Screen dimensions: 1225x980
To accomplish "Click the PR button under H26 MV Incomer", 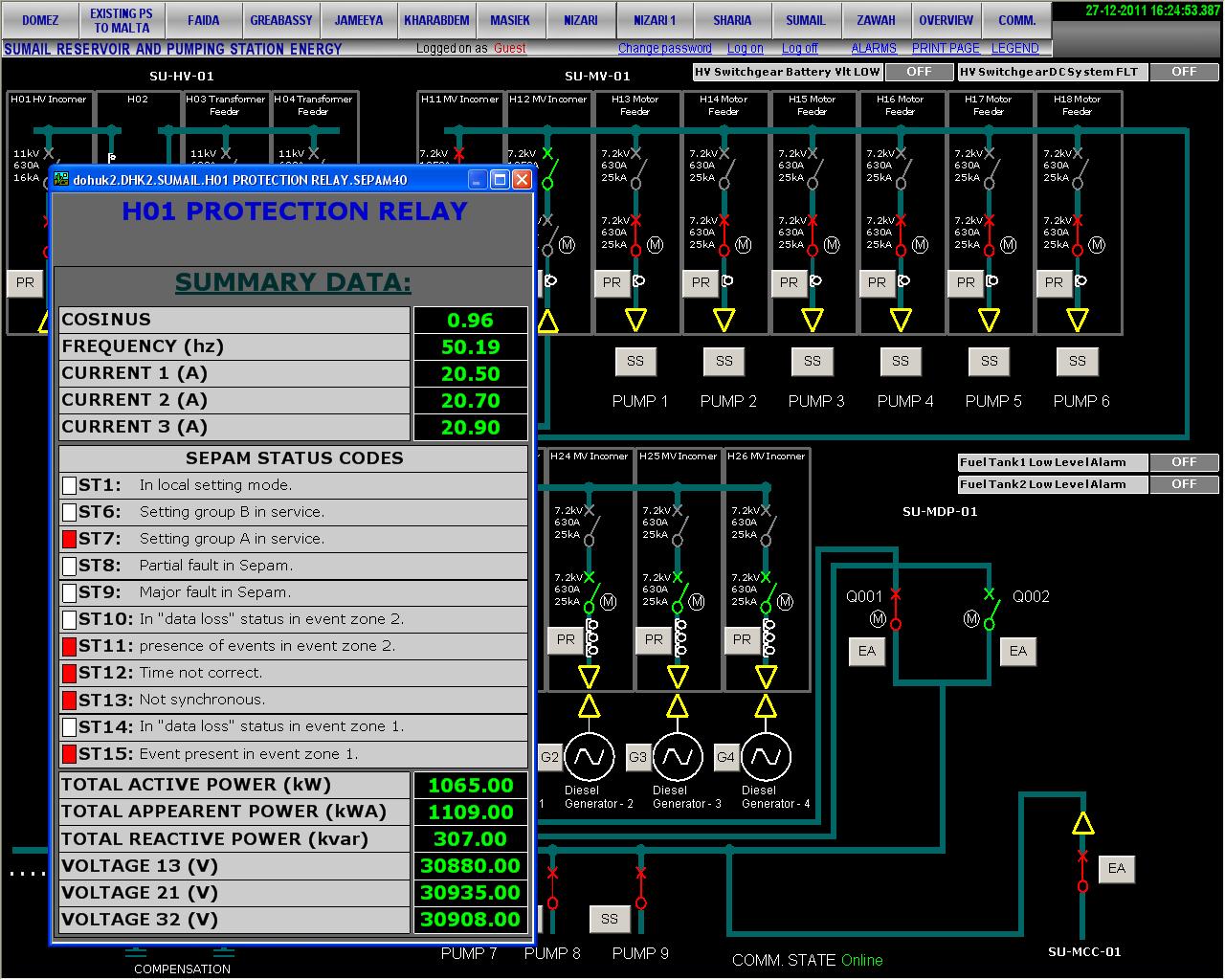I will coord(742,639).
